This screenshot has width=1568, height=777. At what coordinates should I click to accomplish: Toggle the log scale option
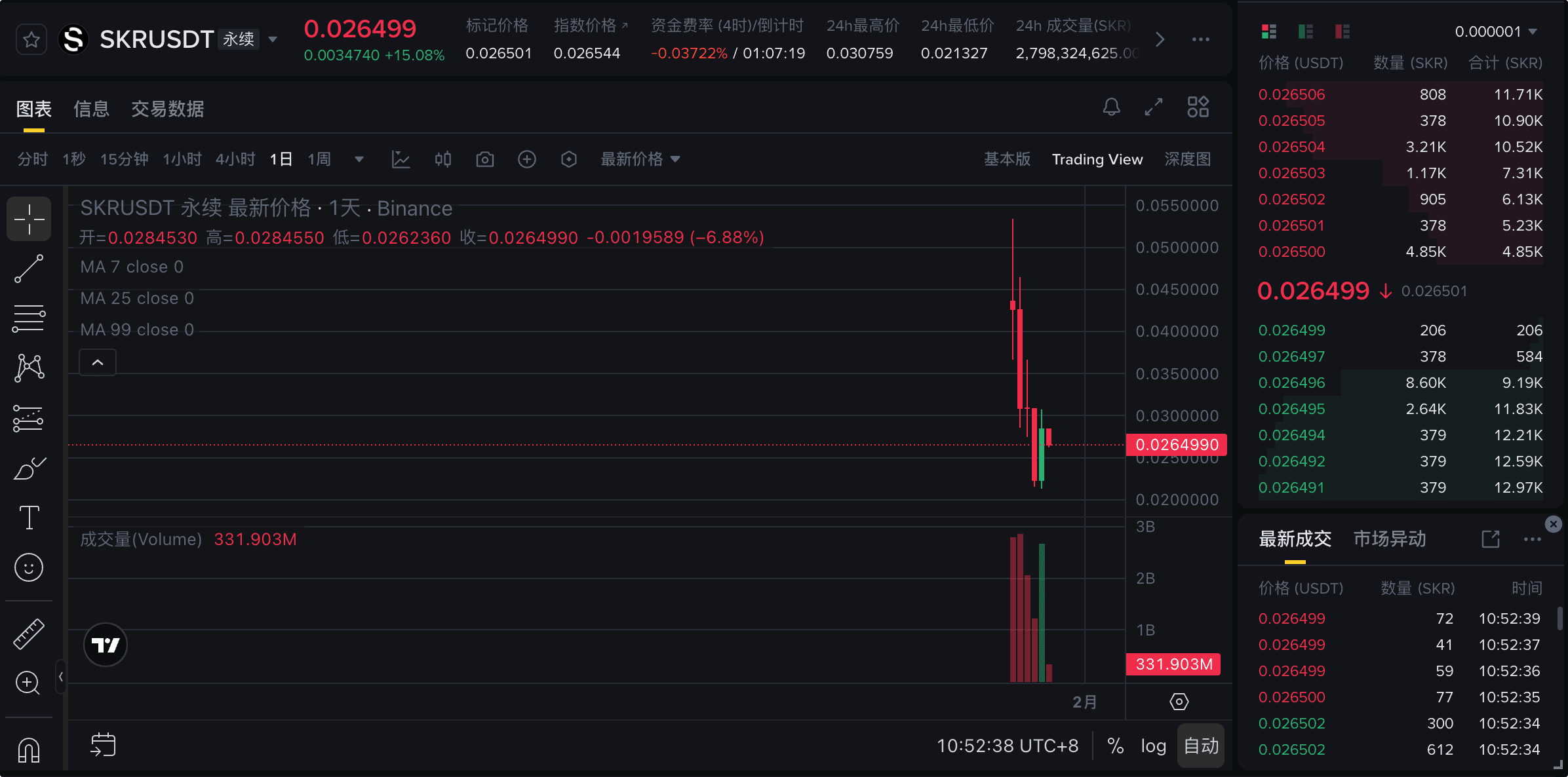pyautogui.click(x=1153, y=746)
